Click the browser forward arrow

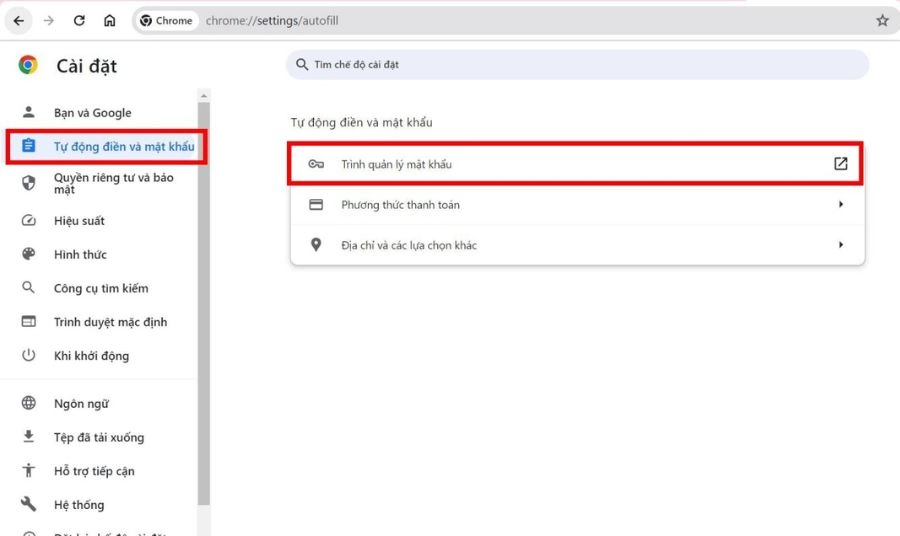[x=49, y=21]
